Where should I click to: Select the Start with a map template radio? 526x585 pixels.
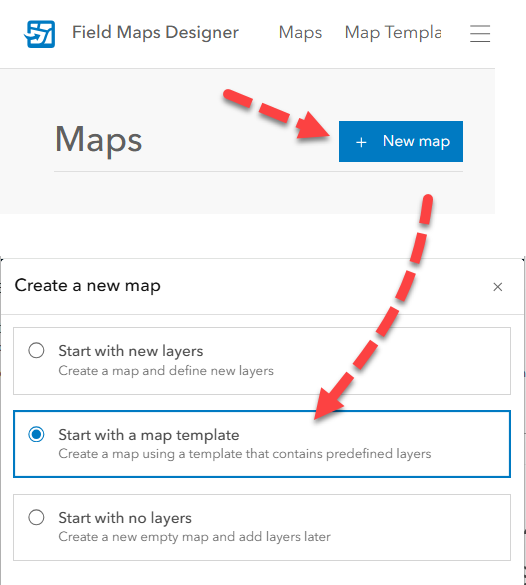pos(36,434)
